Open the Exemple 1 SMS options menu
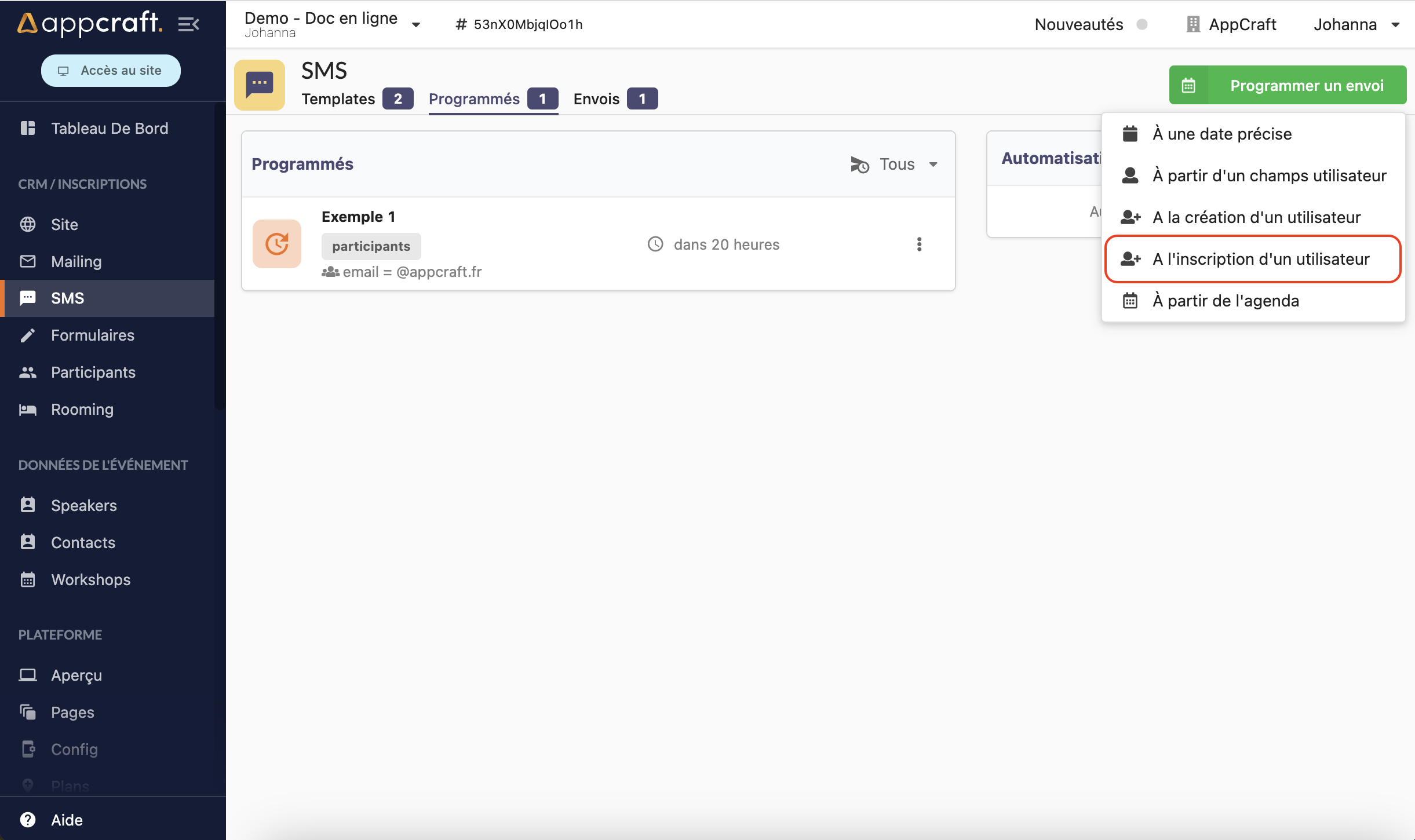The height and width of the screenshot is (840, 1415). (x=919, y=244)
